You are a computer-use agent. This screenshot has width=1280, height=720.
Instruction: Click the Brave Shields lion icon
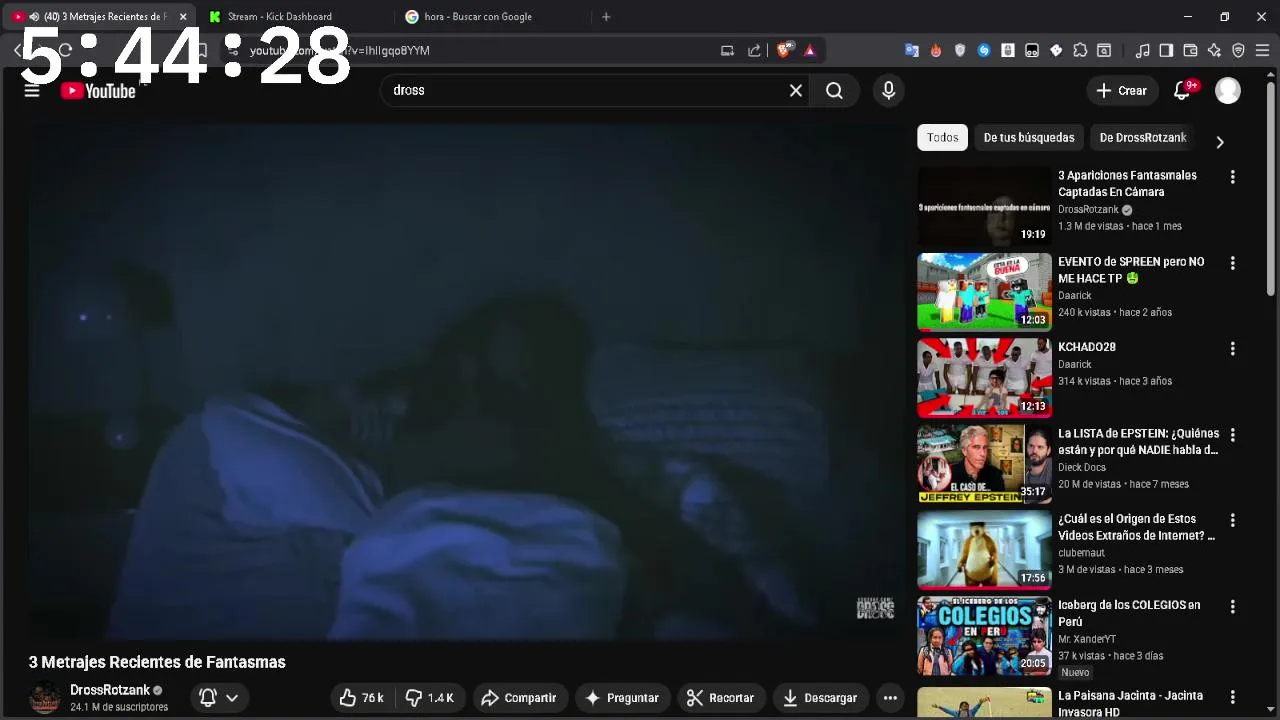tap(785, 50)
